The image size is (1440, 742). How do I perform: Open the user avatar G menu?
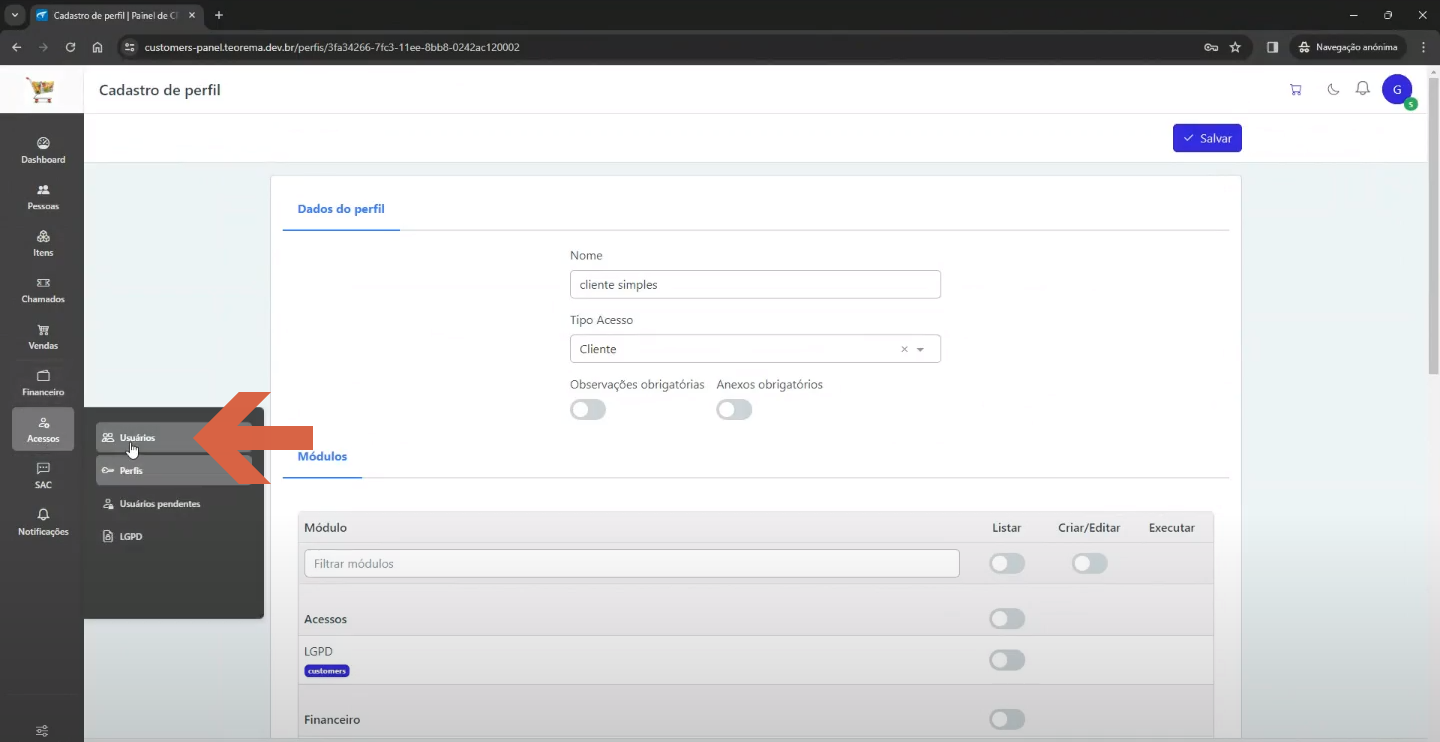pos(1397,89)
